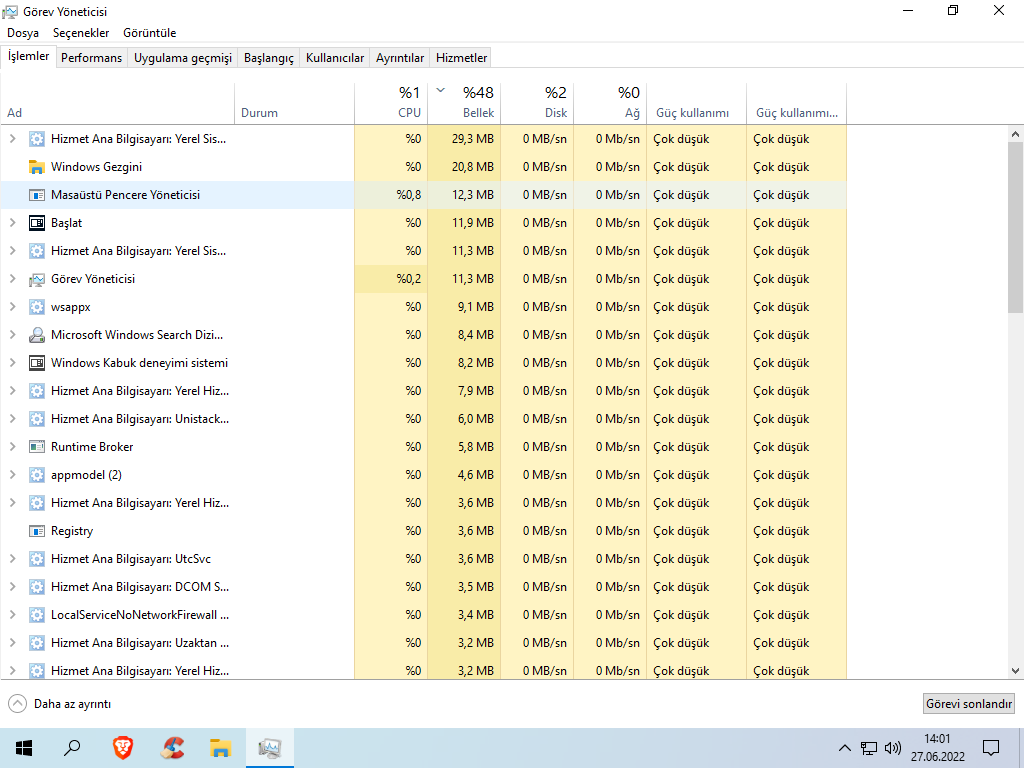Screen dimensions: 1024x768
Task: Select the Registry process name text
Action: click(x=72, y=531)
